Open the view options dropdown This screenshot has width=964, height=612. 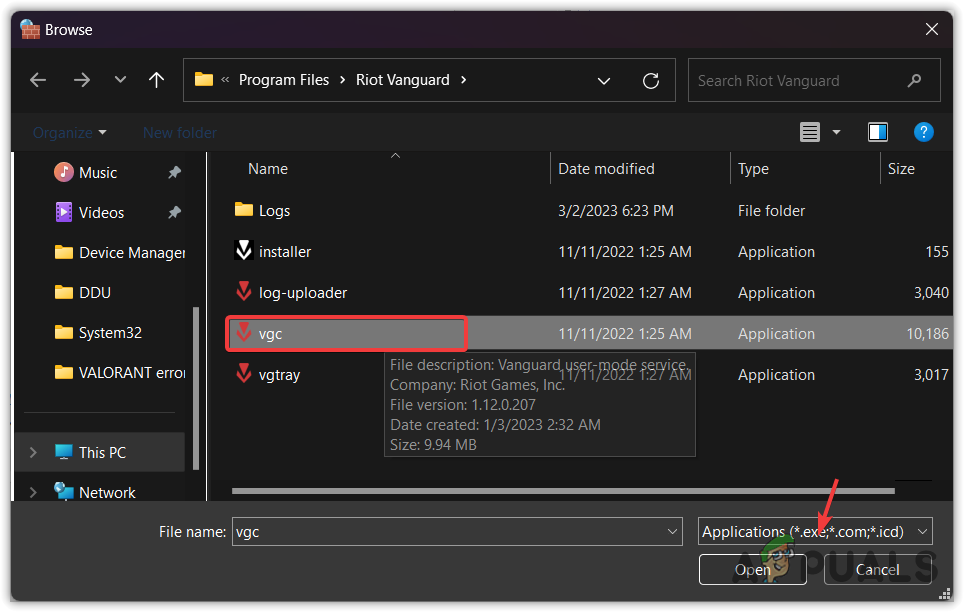coord(836,132)
